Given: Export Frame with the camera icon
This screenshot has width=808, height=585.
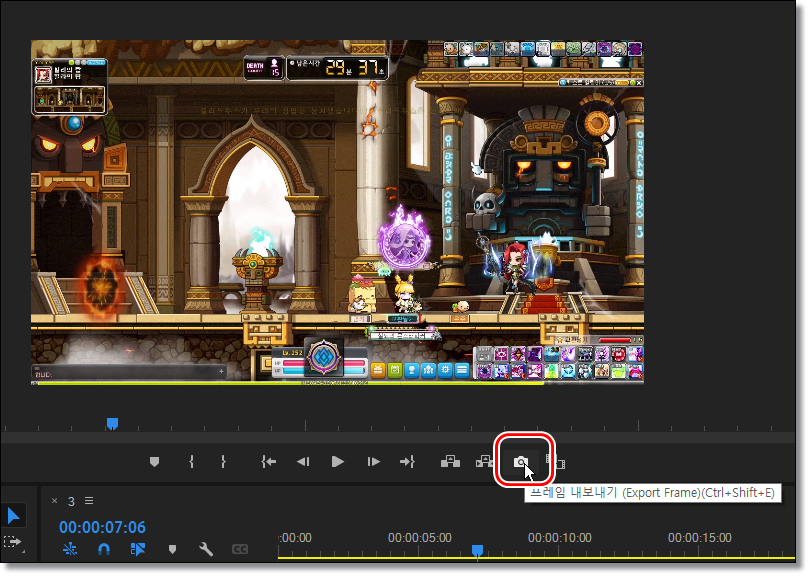Looking at the screenshot, I should pyautogui.click(x=521, y=462).
